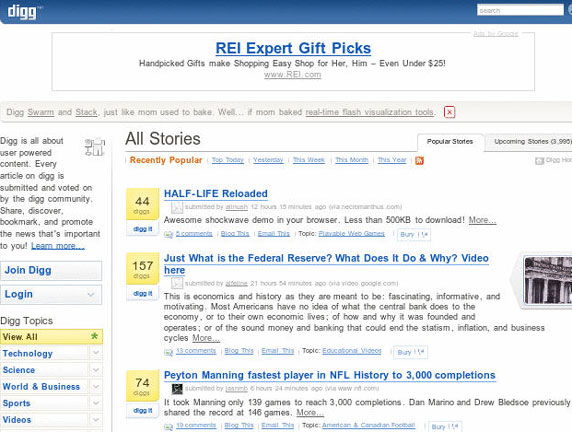
Task: Open 13 comments on Federal Reserve story
Action: click(196, 351)
